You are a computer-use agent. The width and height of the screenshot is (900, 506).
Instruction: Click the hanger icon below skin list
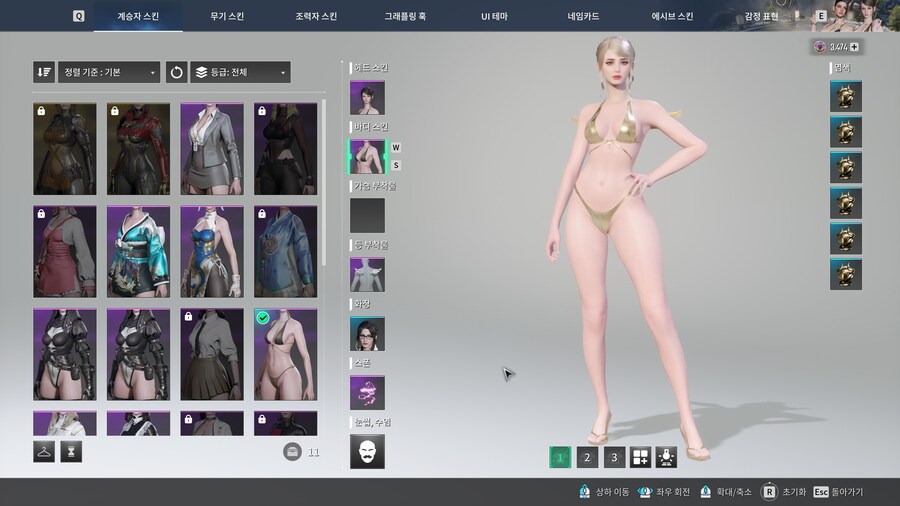point(44,452)
